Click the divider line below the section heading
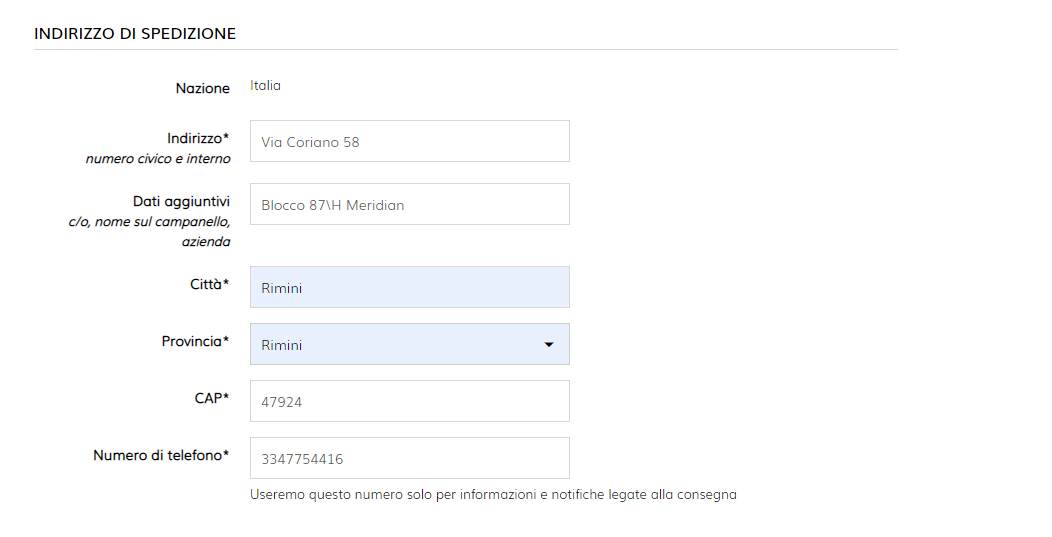 pos(465,50)
